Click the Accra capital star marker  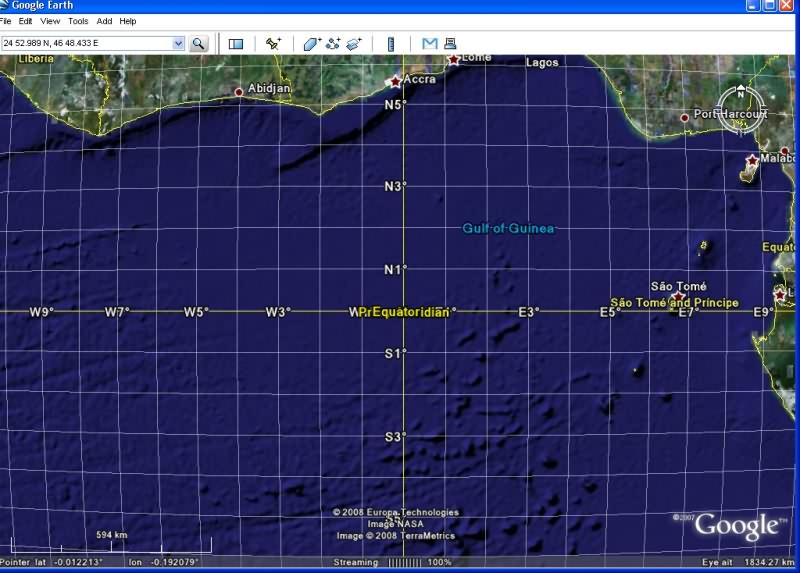coord(395,82)
